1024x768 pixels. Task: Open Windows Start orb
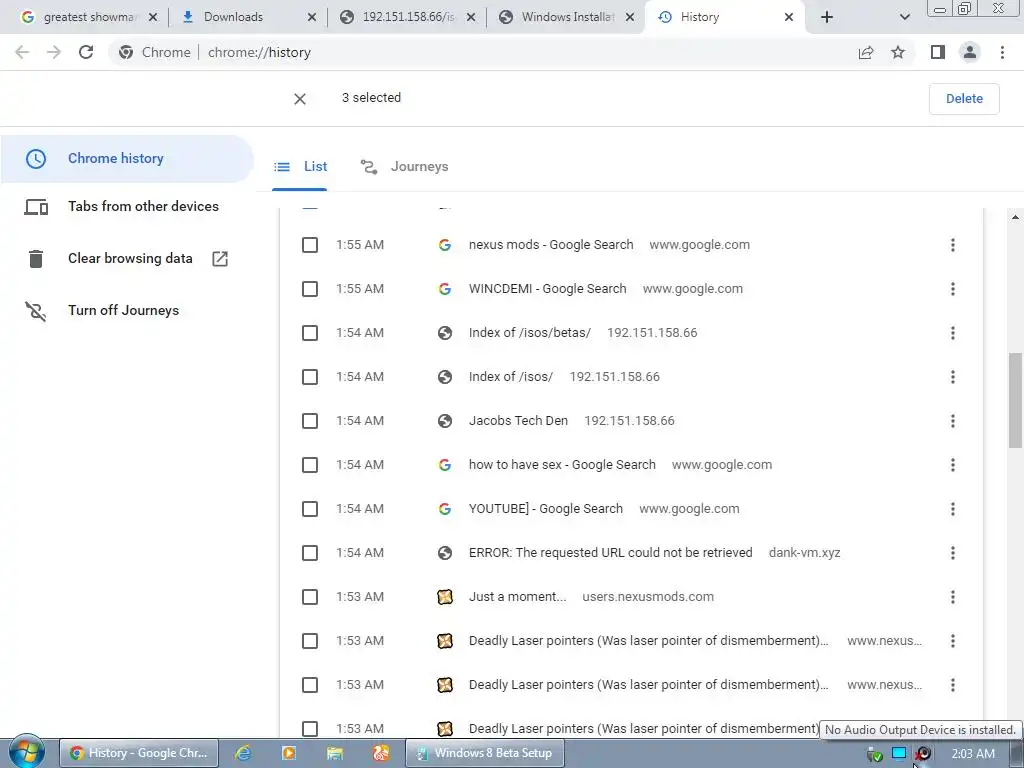pos(26,752)
